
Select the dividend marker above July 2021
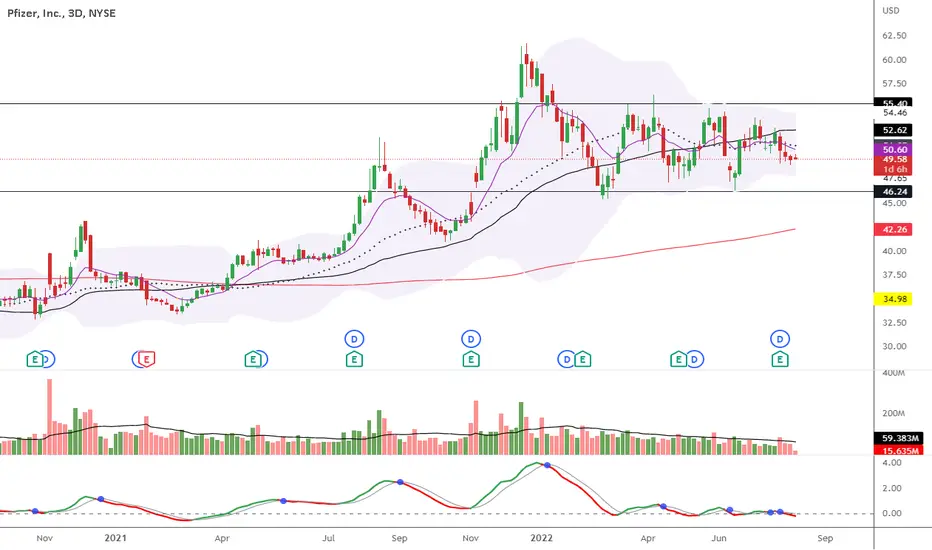[x=354, y=339]
